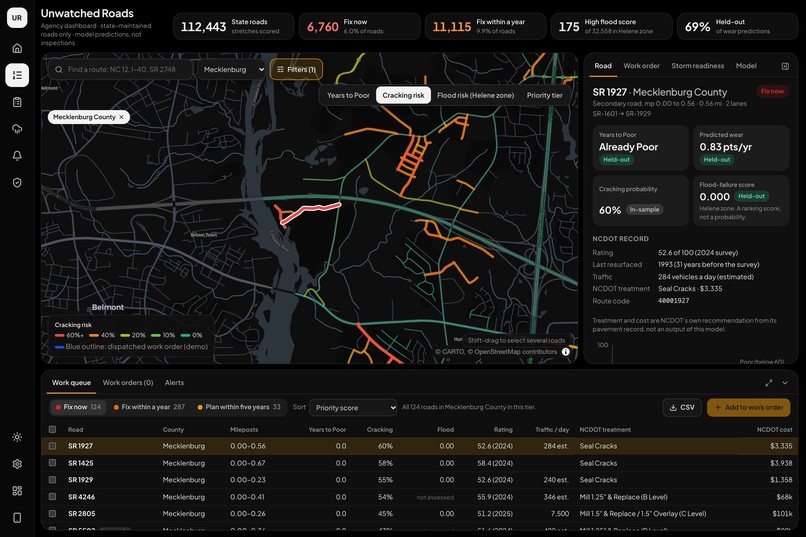Image resolution: width=806 pixels, height=537 pixels.
Task: Click the search magnifier icon in route field
Action: (59, 69)
